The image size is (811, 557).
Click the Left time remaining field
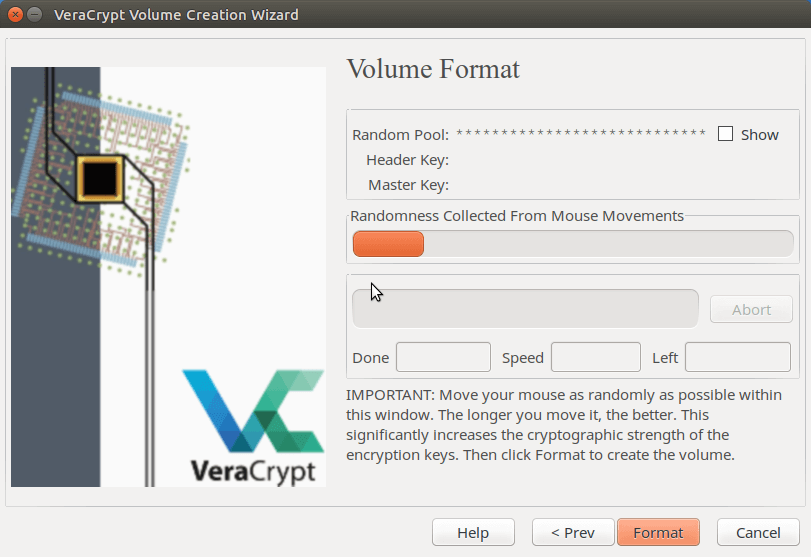click(x=737, y=357)
